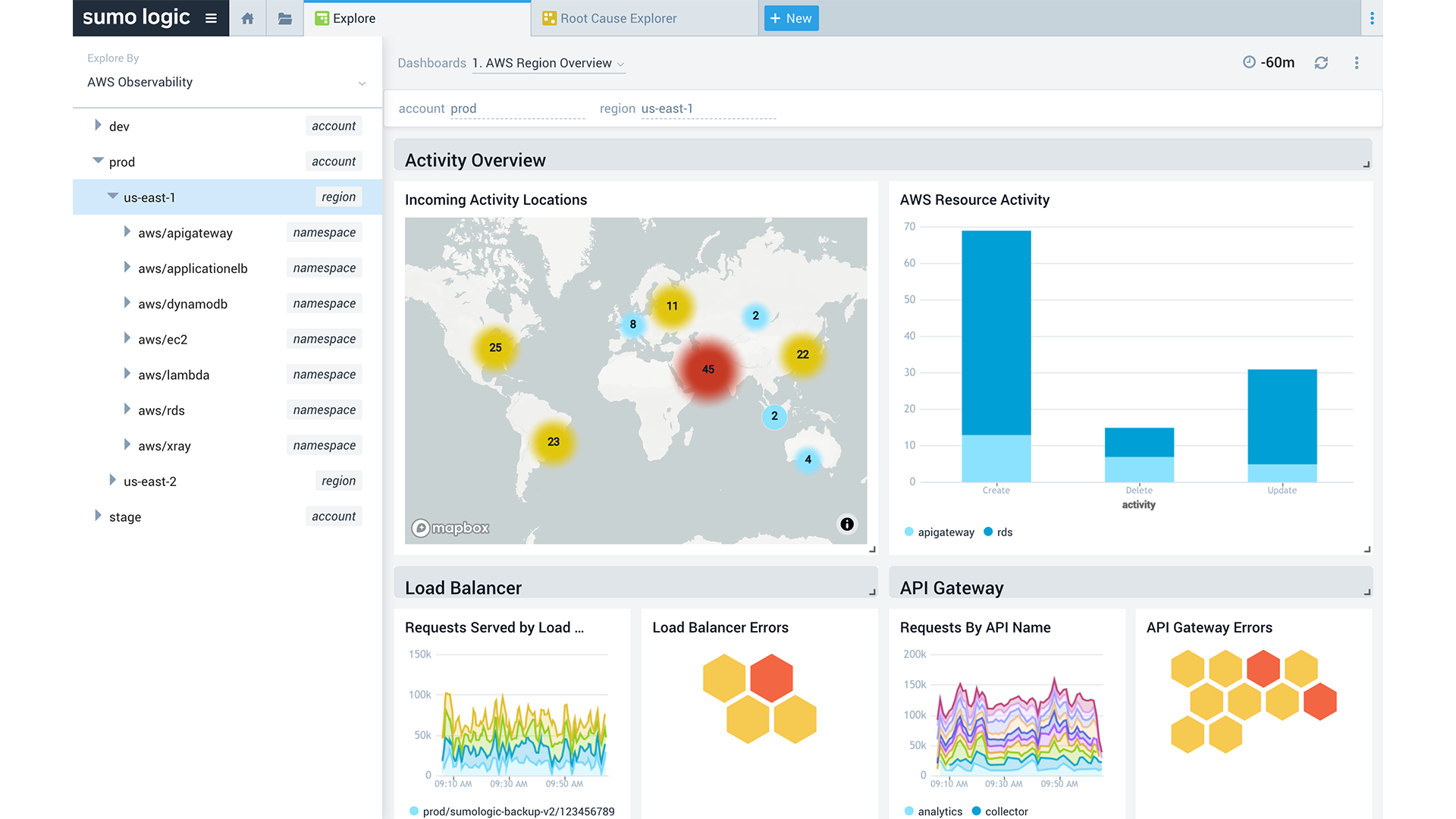The image size is (1456, 819).
Task: Open the library folder icon
Action: [x=285, y=17]
